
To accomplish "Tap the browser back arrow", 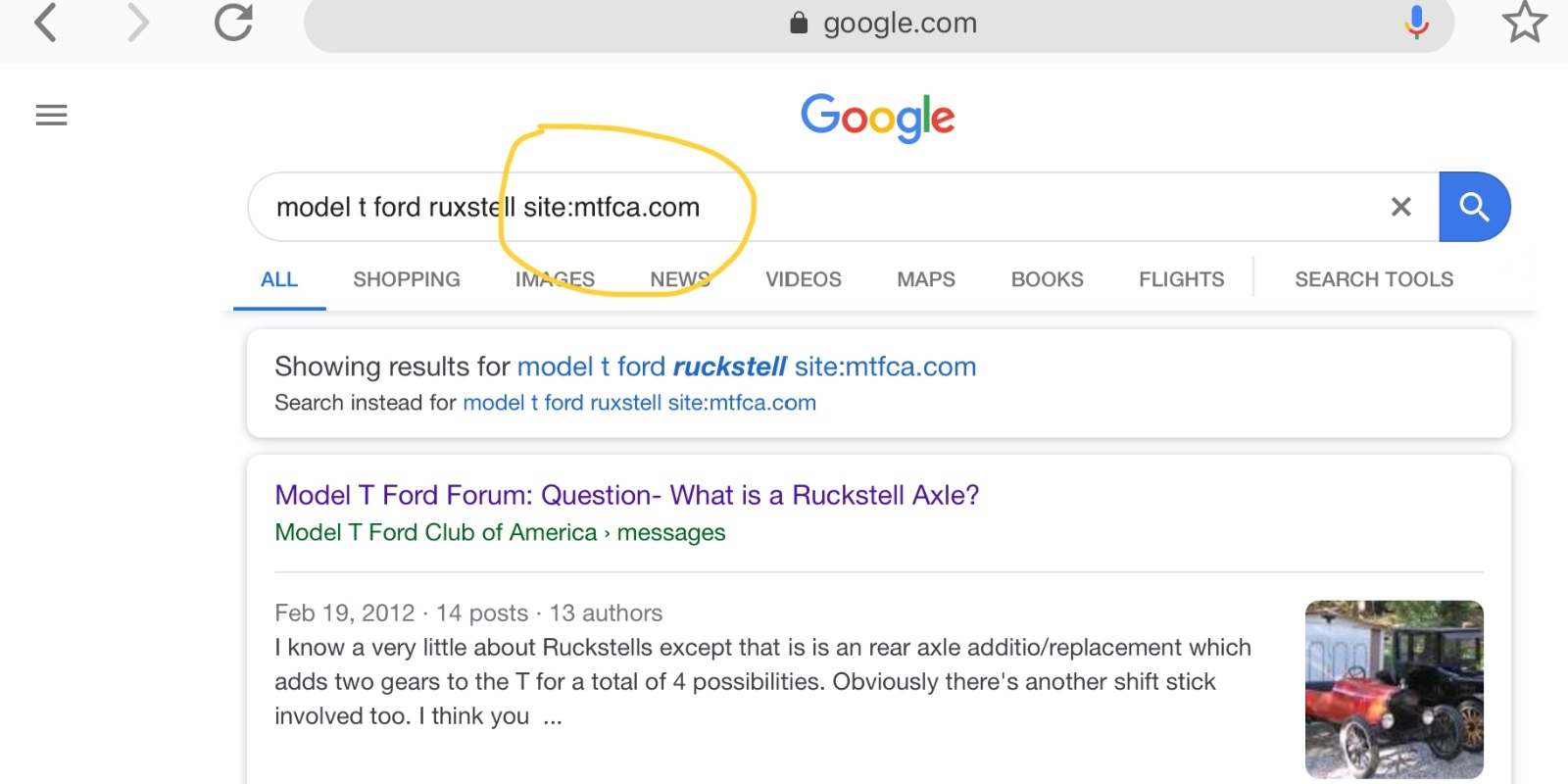I will [46, 23].
